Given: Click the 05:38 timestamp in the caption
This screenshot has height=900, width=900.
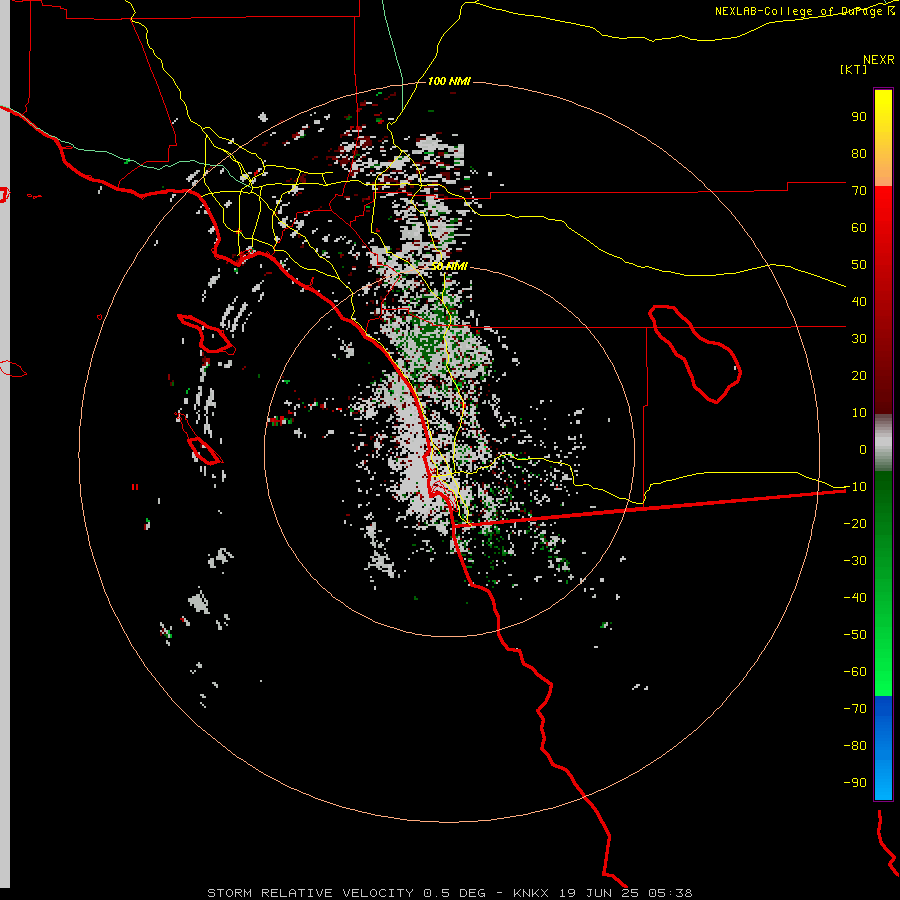Looking at the screenshot, I should coord(671,893).
